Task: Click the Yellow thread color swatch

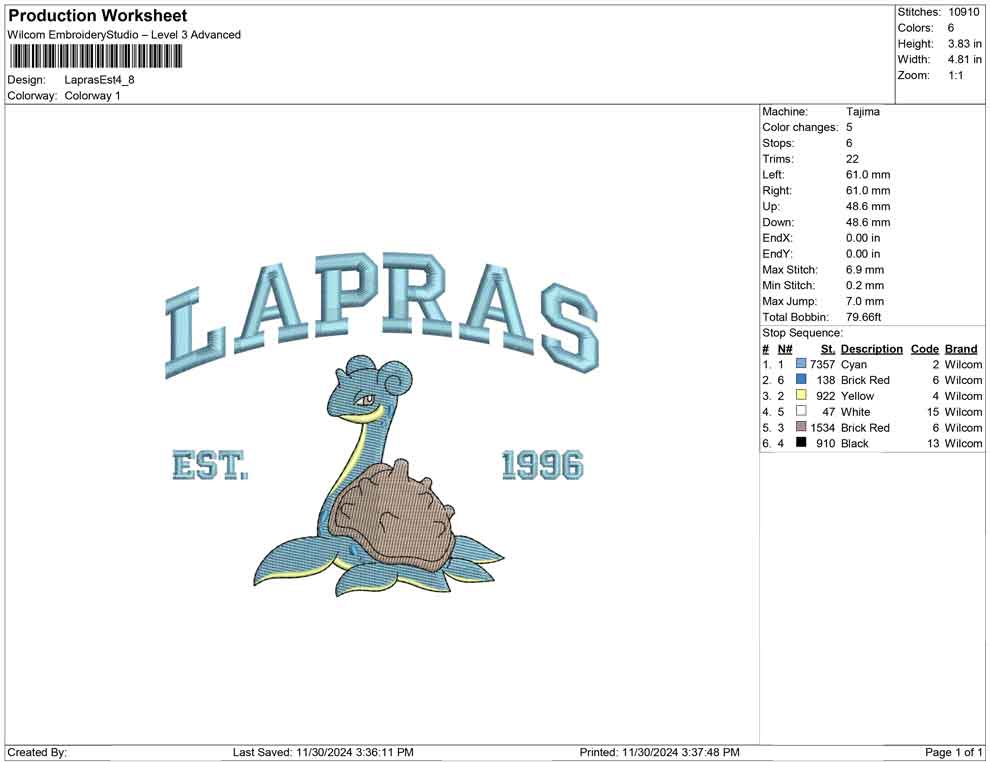Action: 801,395
